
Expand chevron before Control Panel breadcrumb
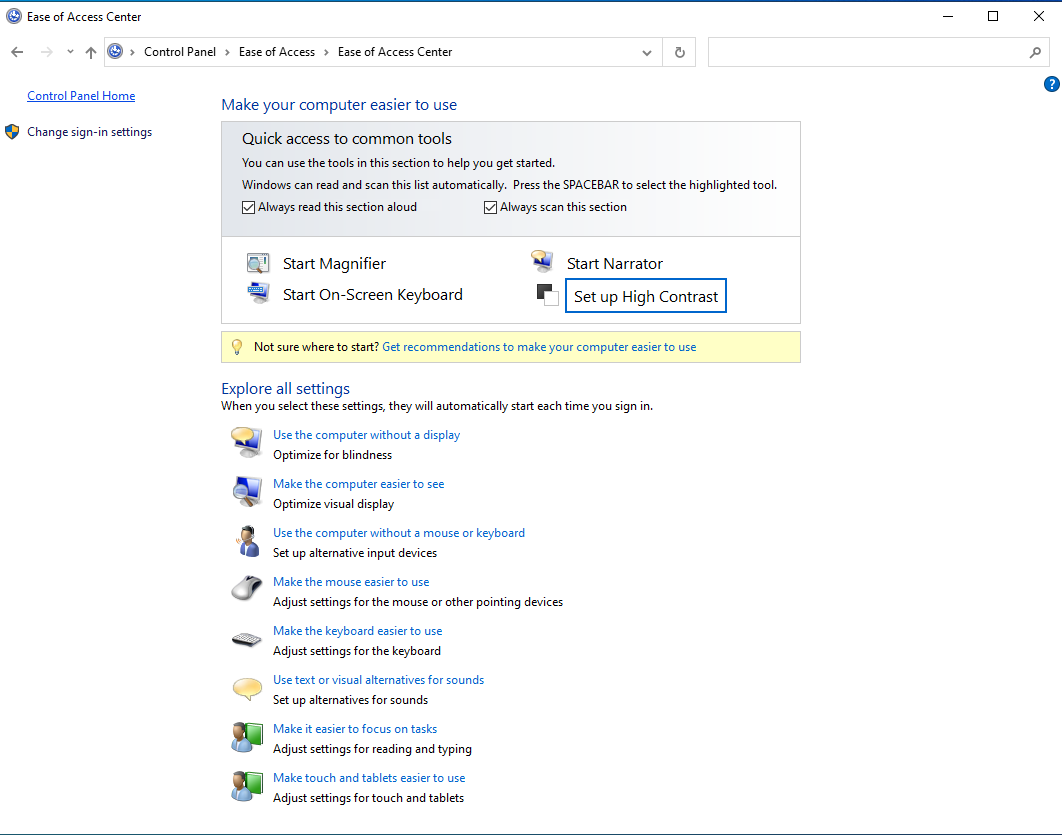click(132, 52)
